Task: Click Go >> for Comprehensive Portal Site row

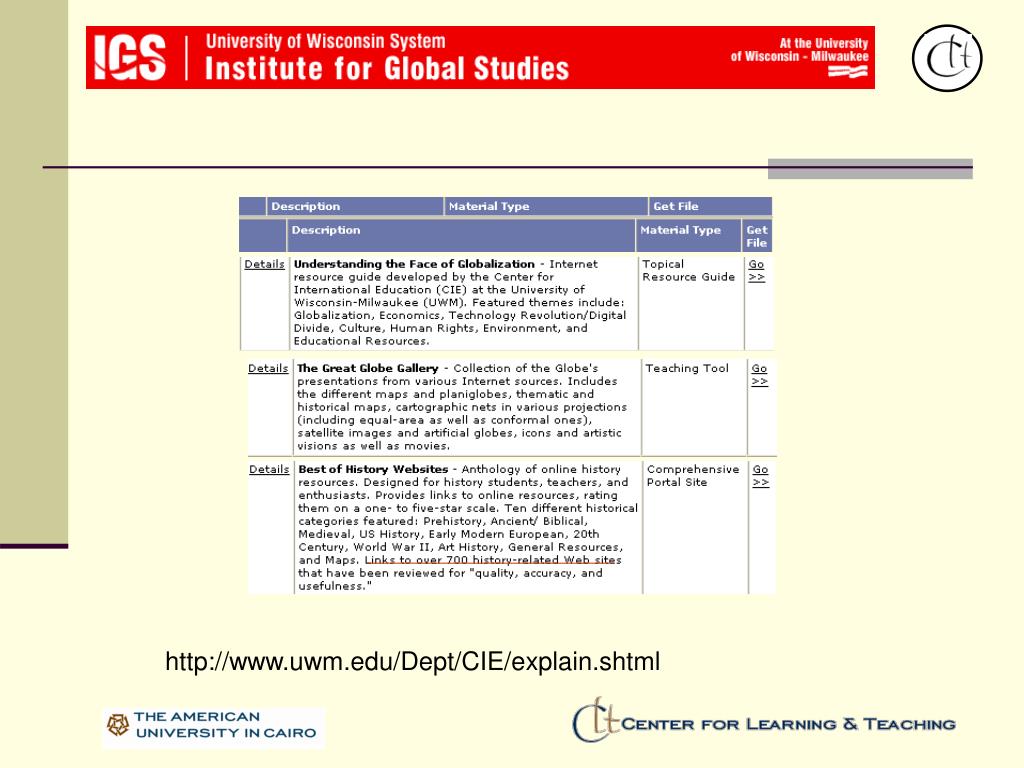Action: [x=761, y=476]
